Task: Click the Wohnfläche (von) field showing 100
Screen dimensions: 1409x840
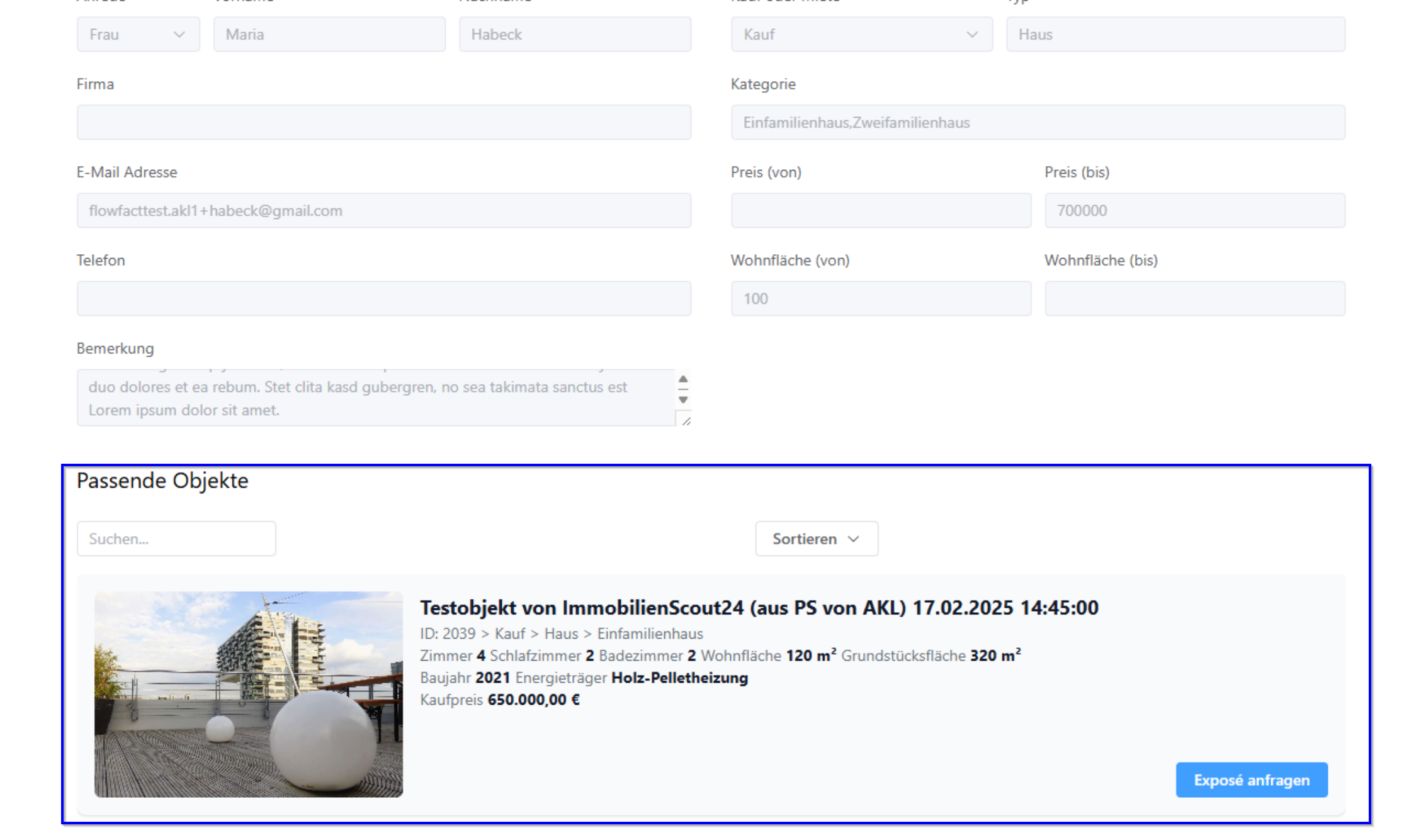Action: click(x=880, y=299)
